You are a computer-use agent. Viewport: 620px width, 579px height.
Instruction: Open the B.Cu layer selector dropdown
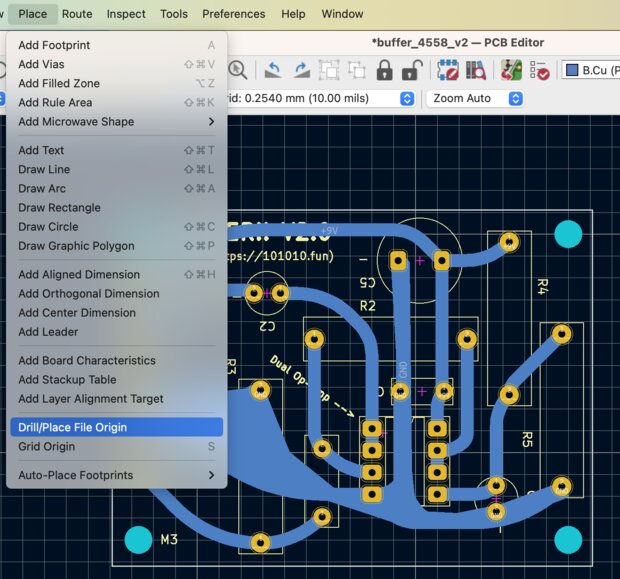coord(591,70)
